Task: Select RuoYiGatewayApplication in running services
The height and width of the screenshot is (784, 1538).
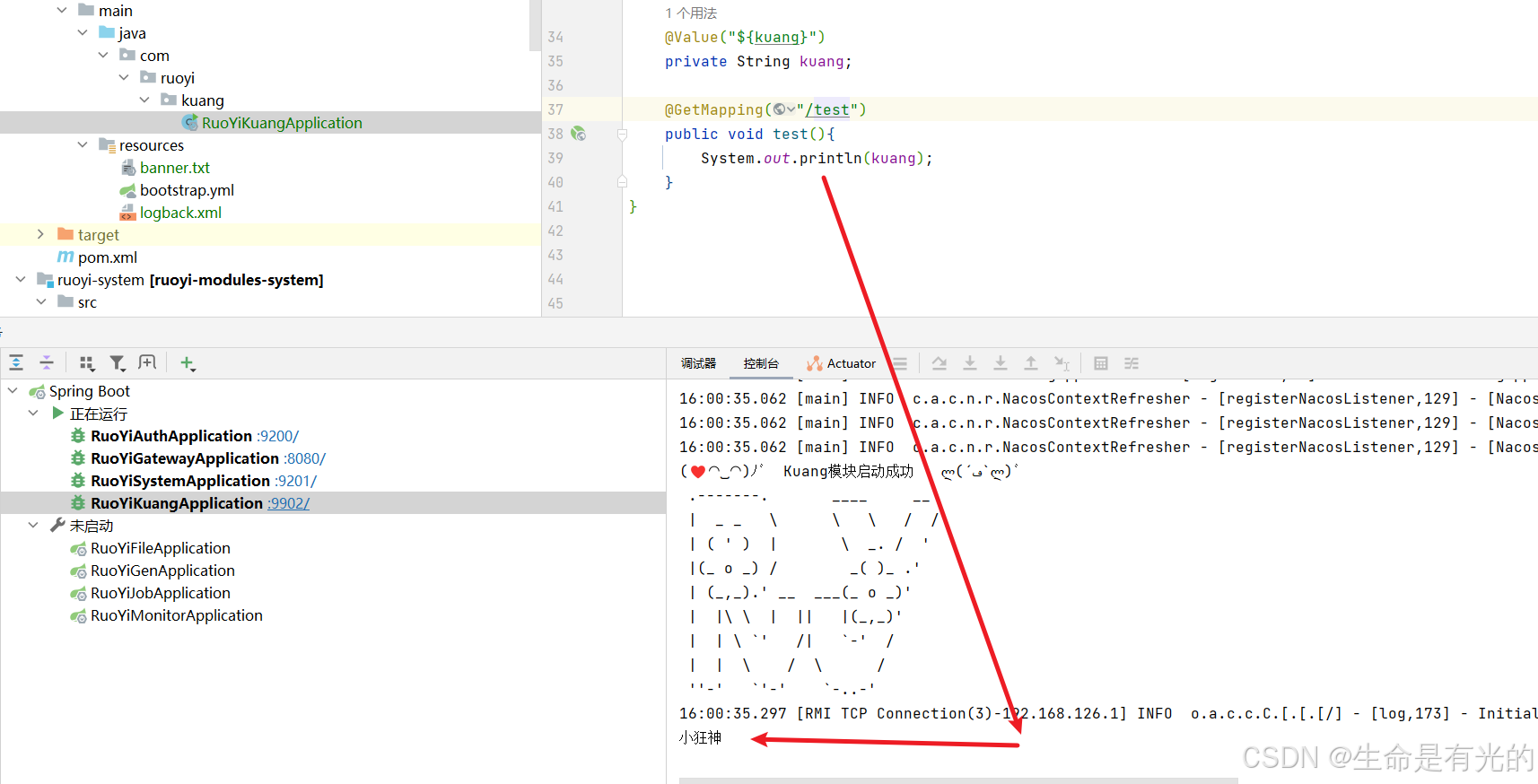Action: (185, 458)
